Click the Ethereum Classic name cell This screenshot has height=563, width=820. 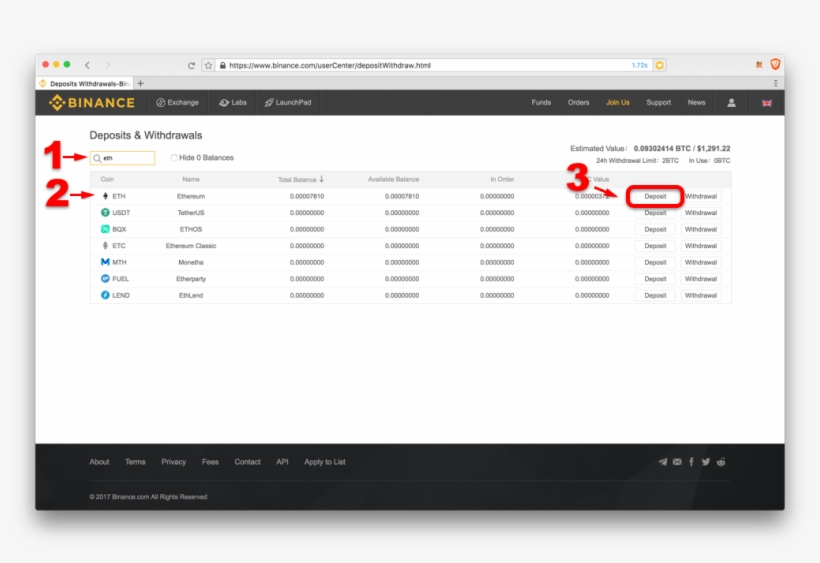point(191,246)
